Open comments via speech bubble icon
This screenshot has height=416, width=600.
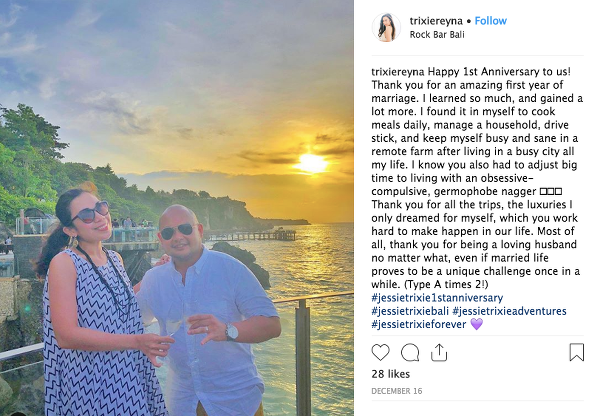(410, 352)
